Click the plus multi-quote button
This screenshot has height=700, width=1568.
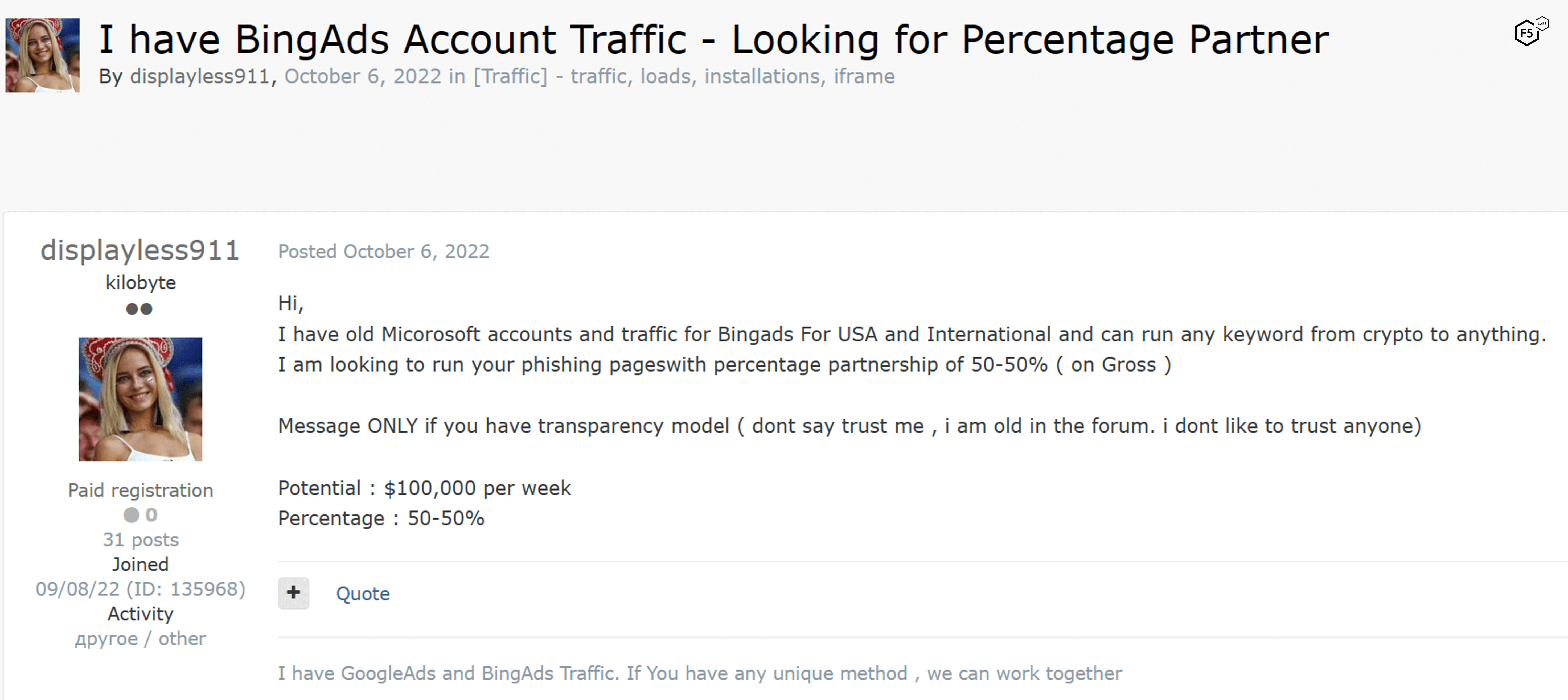coord(293,593)
